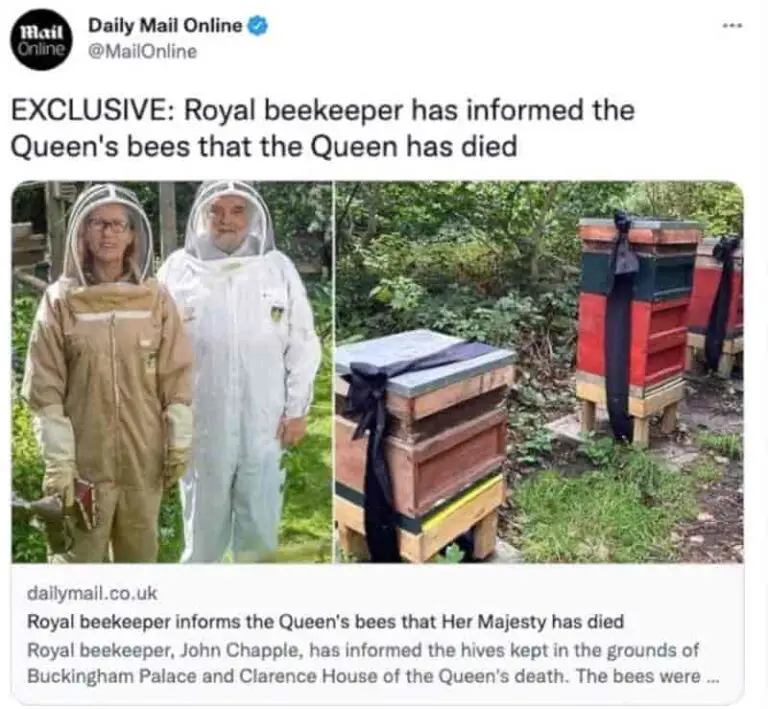Screen dimensions: 768x709
Task: Open the dailymail.co.uk domain link
Action: pyautogui.click(x=92, y=593)
